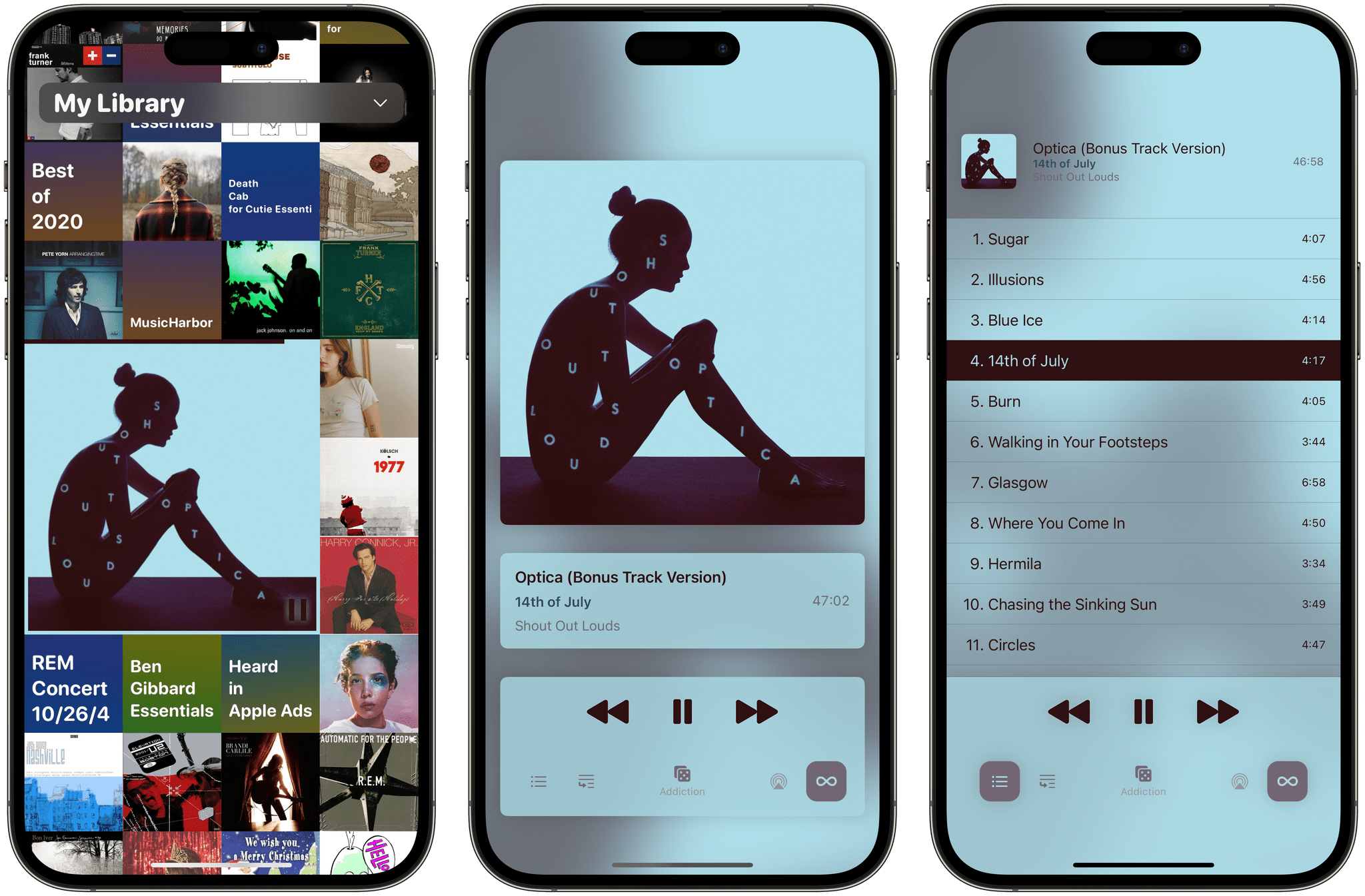
Task: Skip forward on center phone player
Action: [x=755, y=712]
